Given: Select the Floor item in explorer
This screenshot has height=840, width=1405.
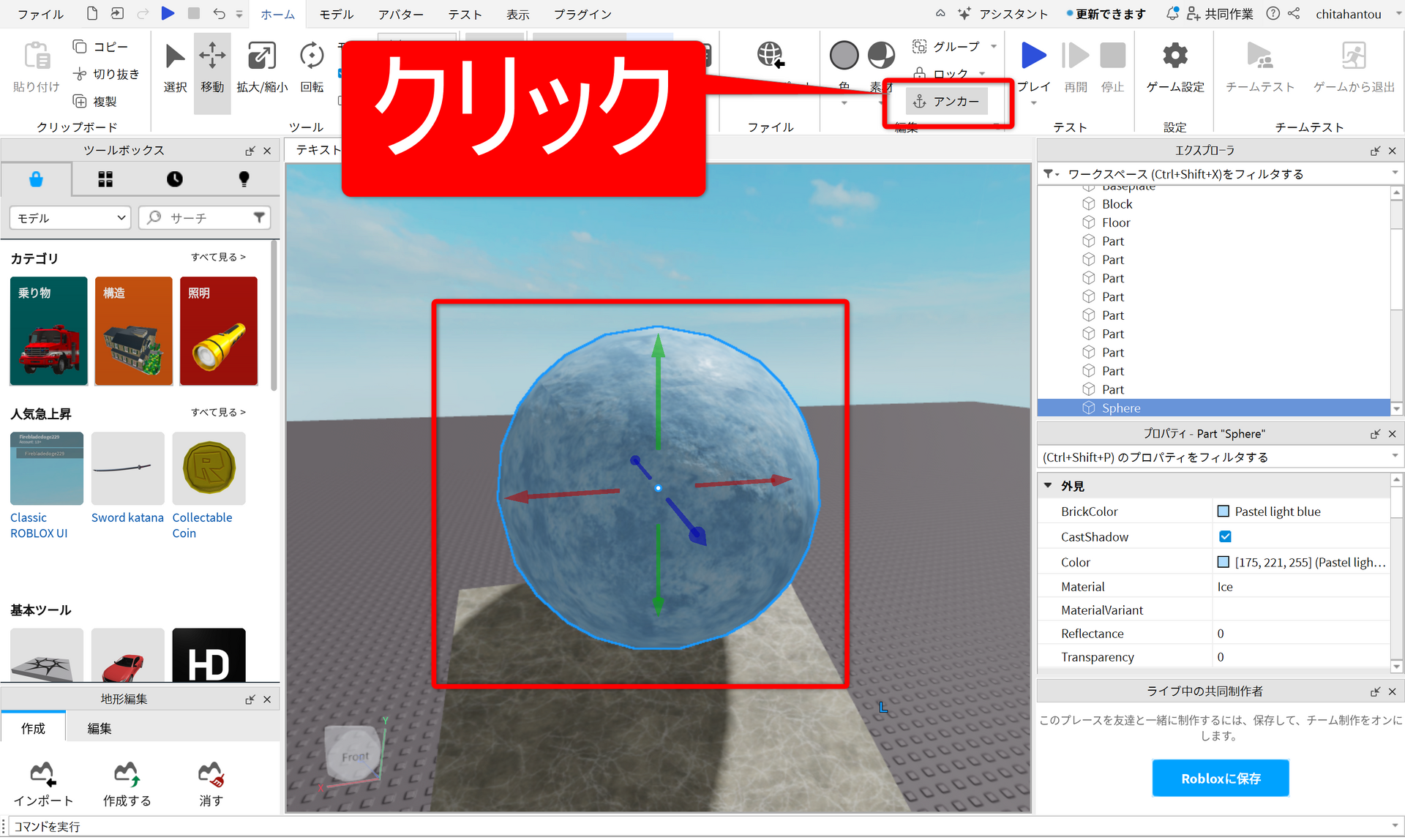Looking at the screenshot, I should pos(1115,222).
